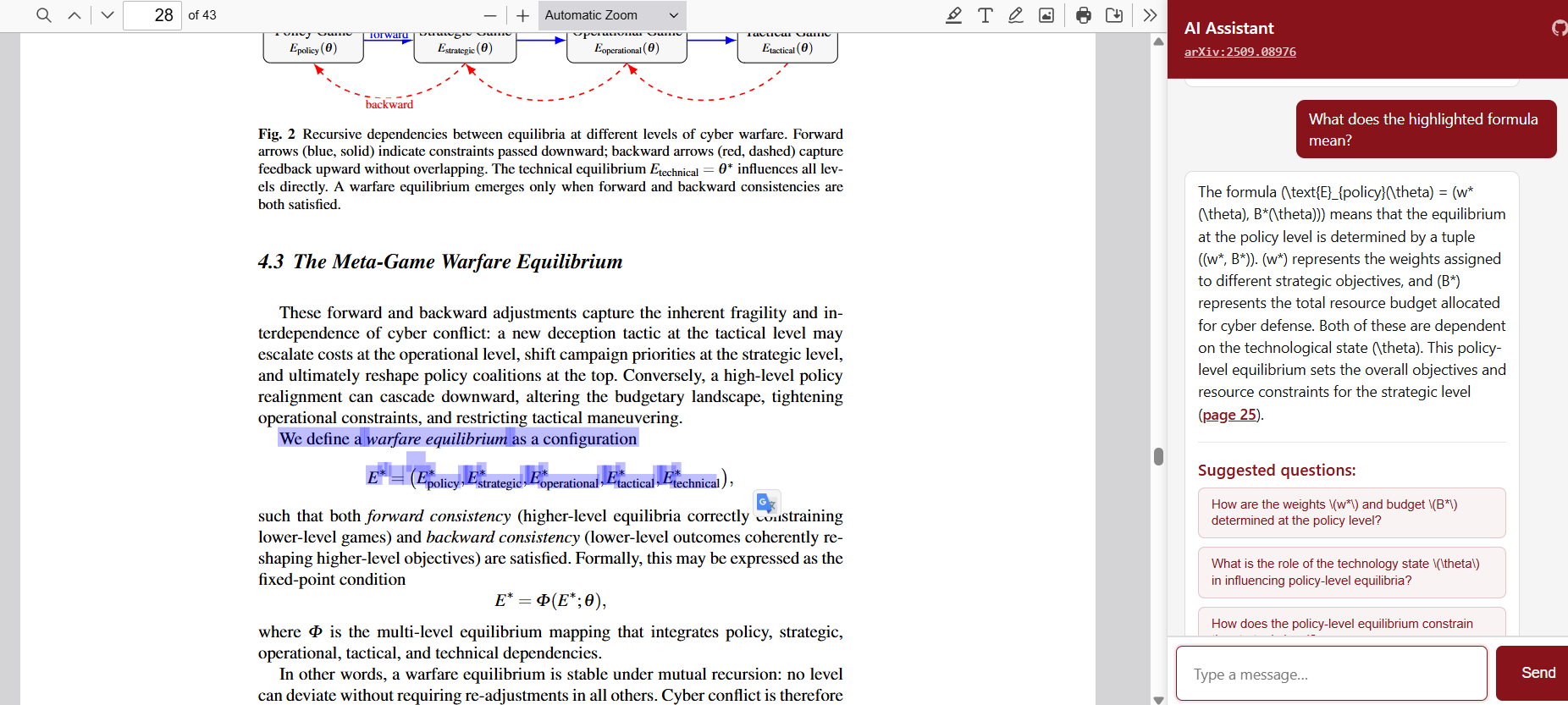The image size is (1568, 705).
Task: Select the Draw annotation tool
Action: pyautogui.click(x=1015, y=15)
